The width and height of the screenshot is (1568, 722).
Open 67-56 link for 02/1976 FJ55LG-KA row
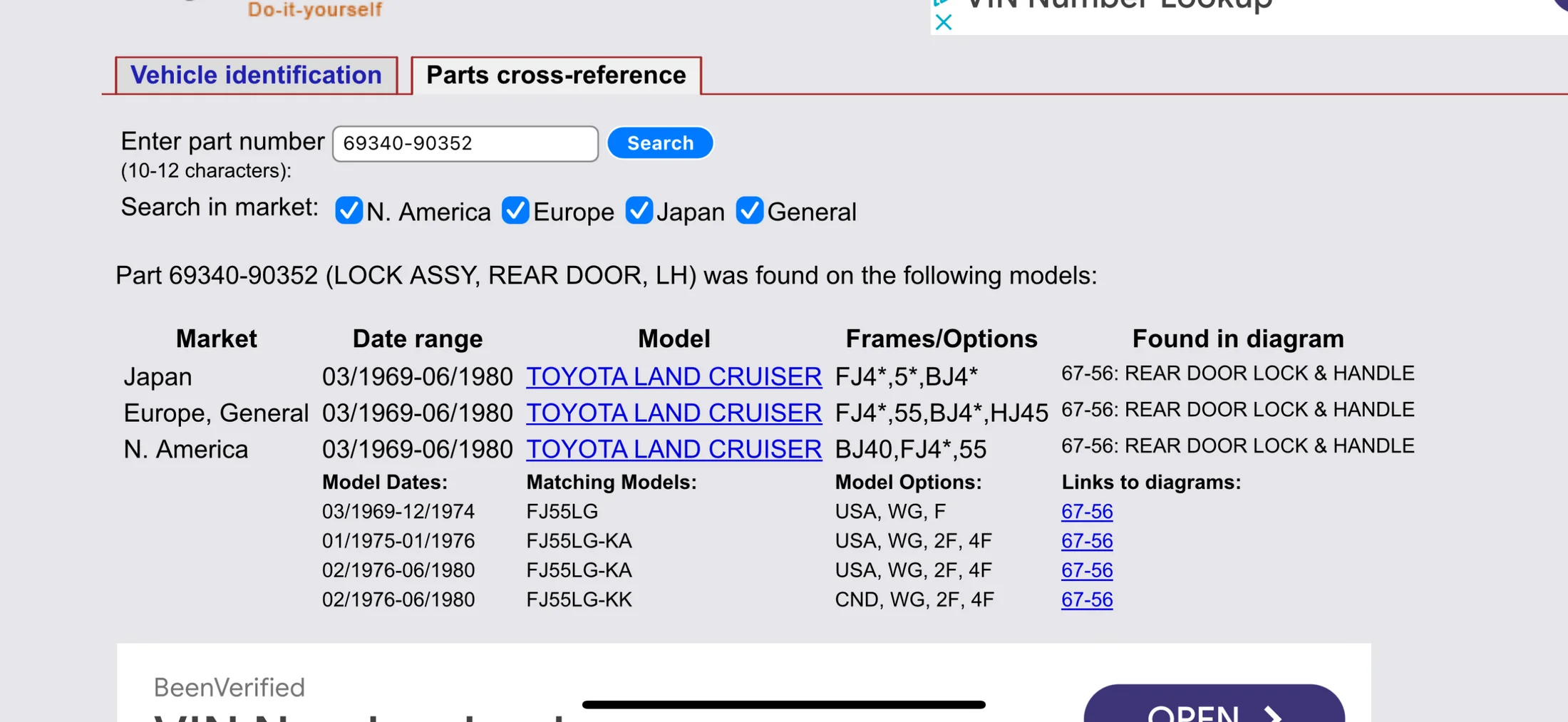pos(1086,570)
